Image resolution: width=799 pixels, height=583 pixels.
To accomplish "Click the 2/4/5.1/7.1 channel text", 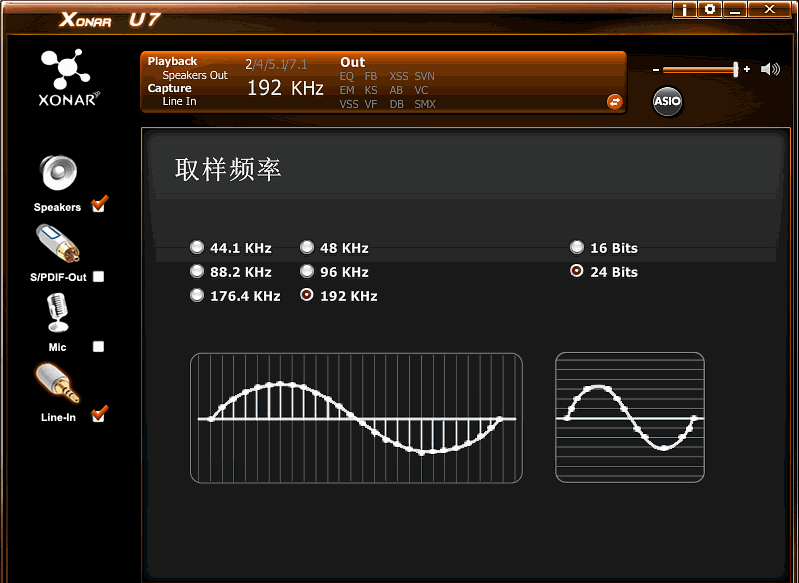I will tap(276, 65).
